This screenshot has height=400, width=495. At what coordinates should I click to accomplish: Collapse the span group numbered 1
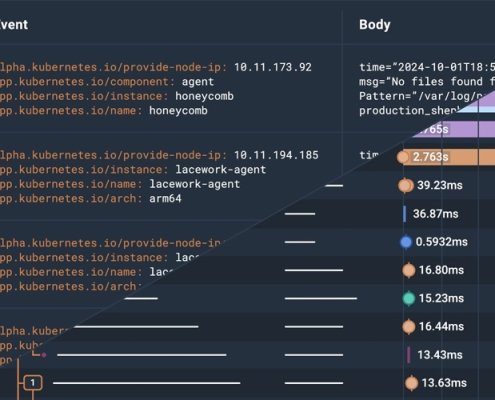(33, 383)
